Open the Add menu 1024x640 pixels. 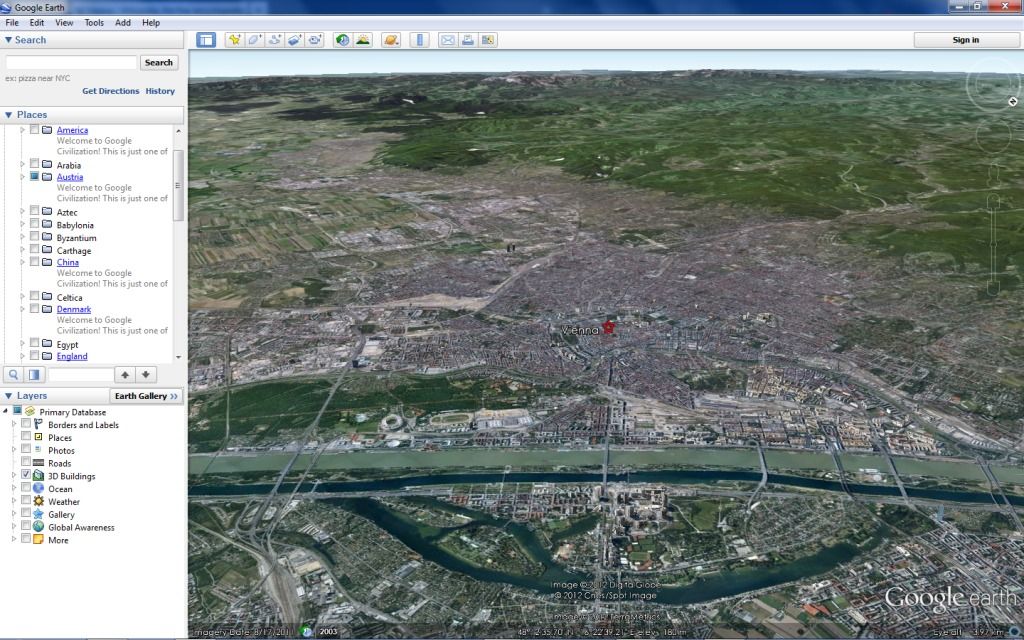(123, 22)
